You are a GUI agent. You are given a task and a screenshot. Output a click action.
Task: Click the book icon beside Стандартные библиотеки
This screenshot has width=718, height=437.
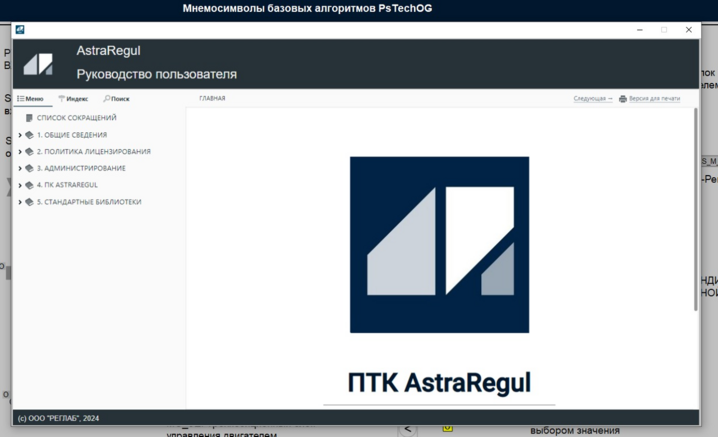pyautogui.click(x=30, y=202)
